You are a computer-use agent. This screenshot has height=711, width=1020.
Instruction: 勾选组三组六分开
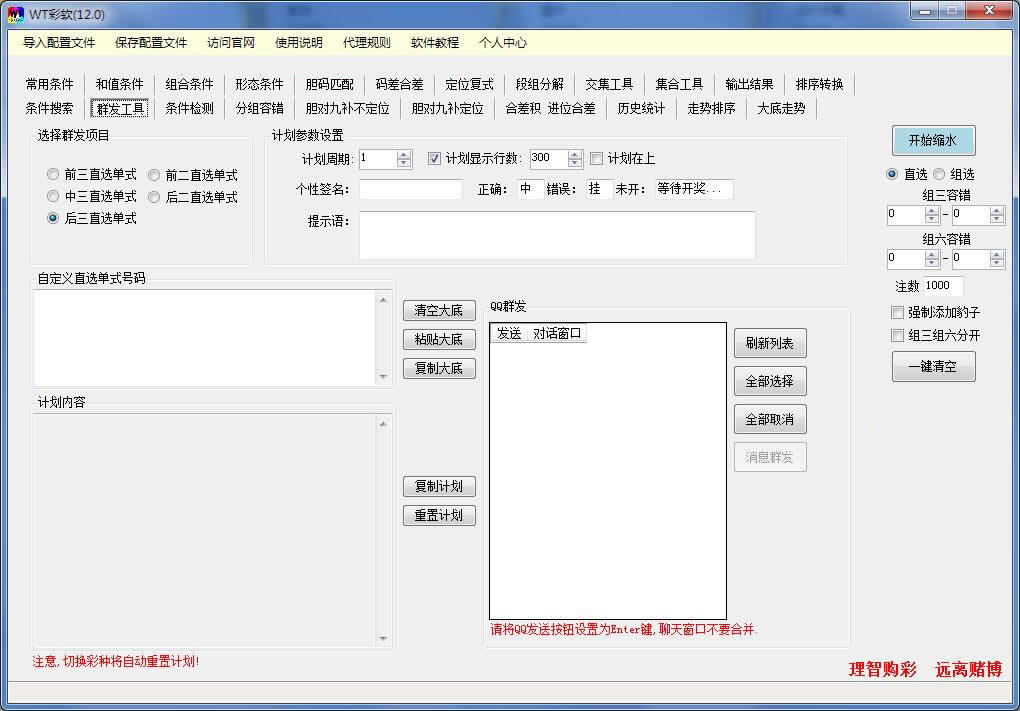pyautogui.click(x=895, y=335)
